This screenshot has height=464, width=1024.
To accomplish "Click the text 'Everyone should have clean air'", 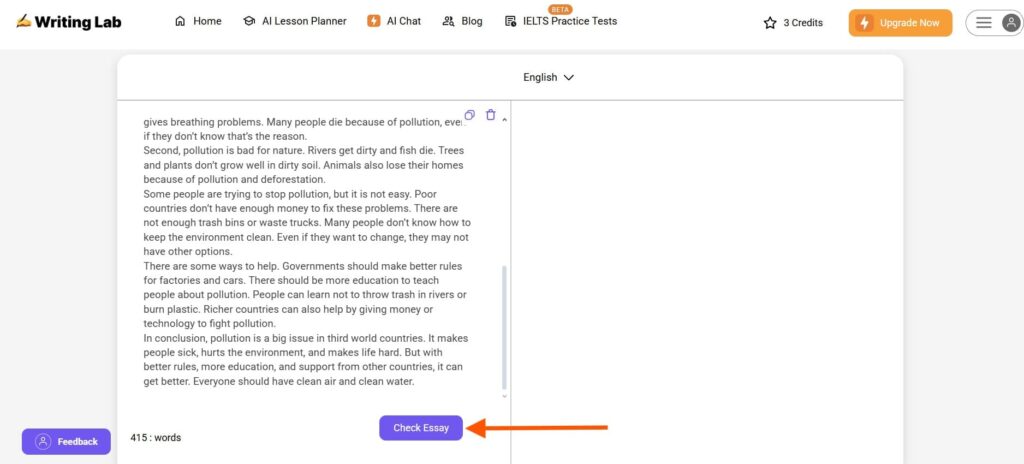I will [x=264, y=381].
